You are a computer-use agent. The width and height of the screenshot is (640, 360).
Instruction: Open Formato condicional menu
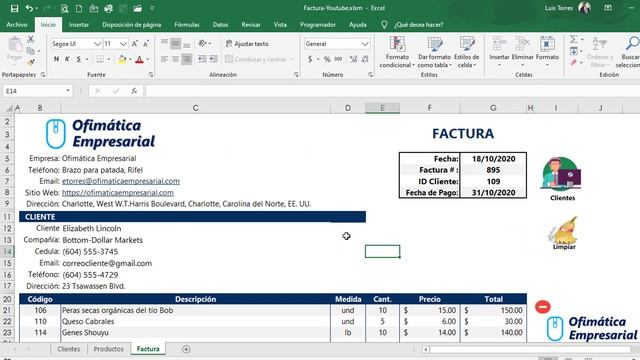(x=397, y=52)
